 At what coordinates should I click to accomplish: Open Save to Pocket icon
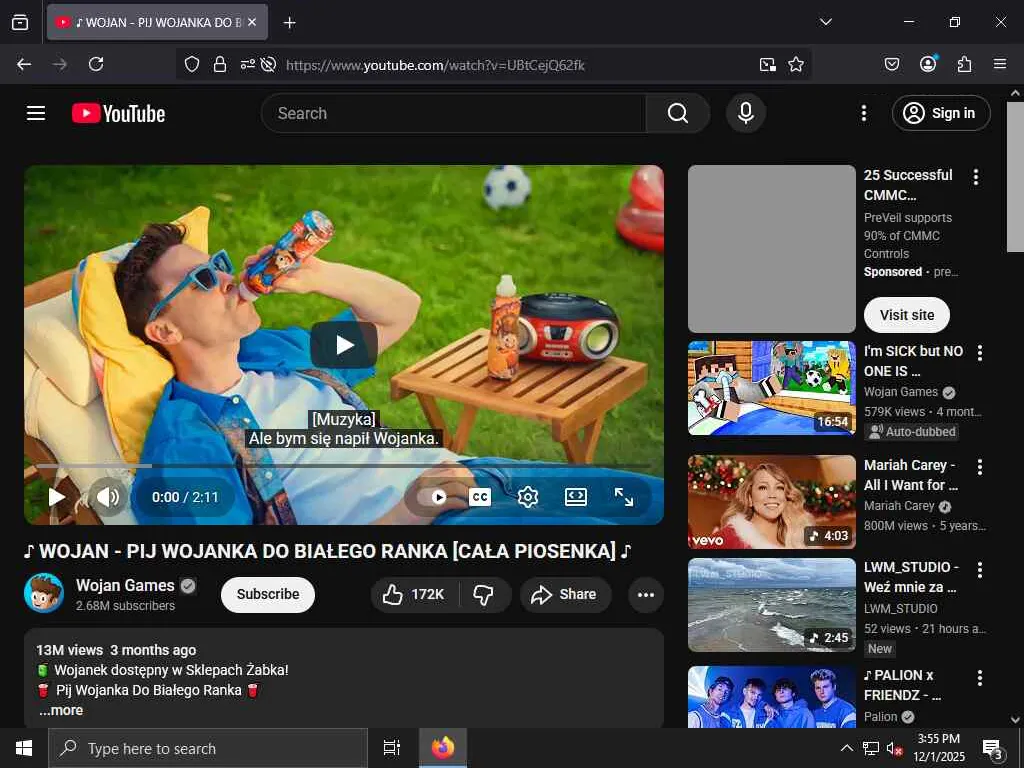pos(892,64)
